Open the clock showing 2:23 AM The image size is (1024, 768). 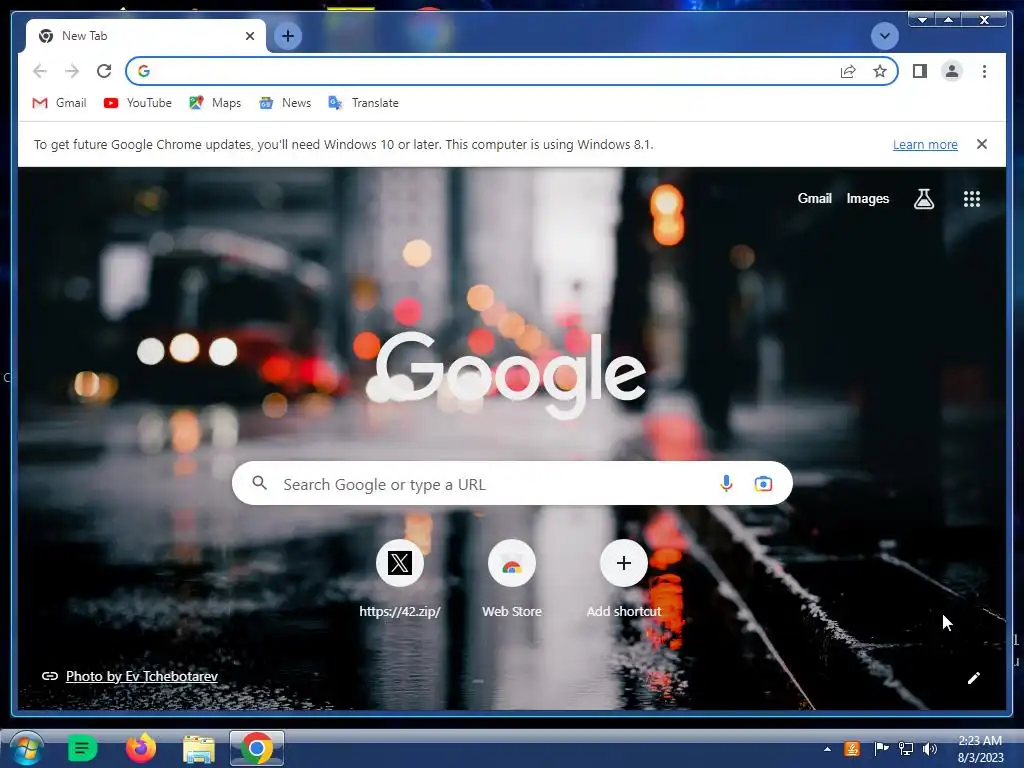coord(980,749)
